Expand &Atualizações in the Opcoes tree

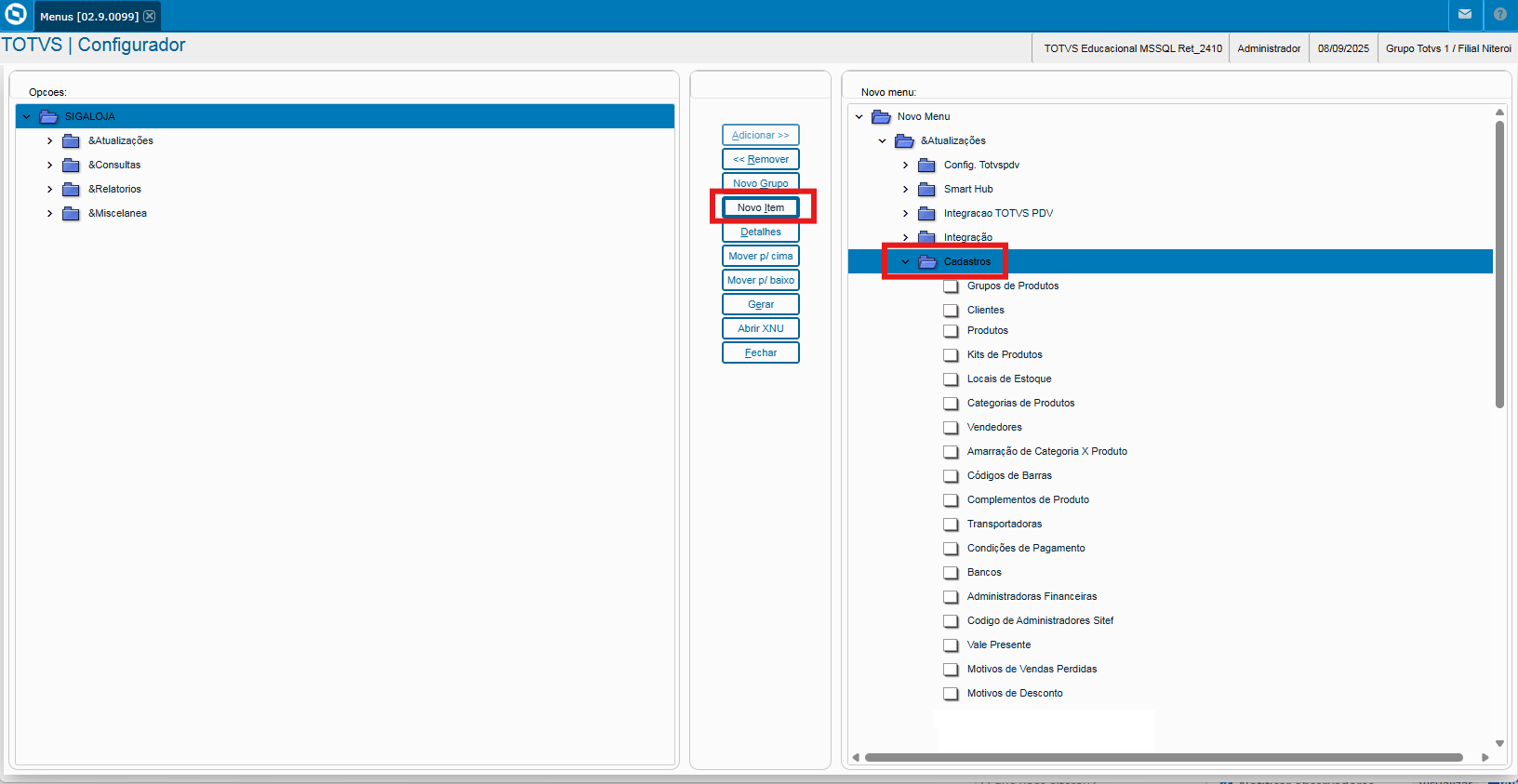pyautogui.click(x=50, y=140)
